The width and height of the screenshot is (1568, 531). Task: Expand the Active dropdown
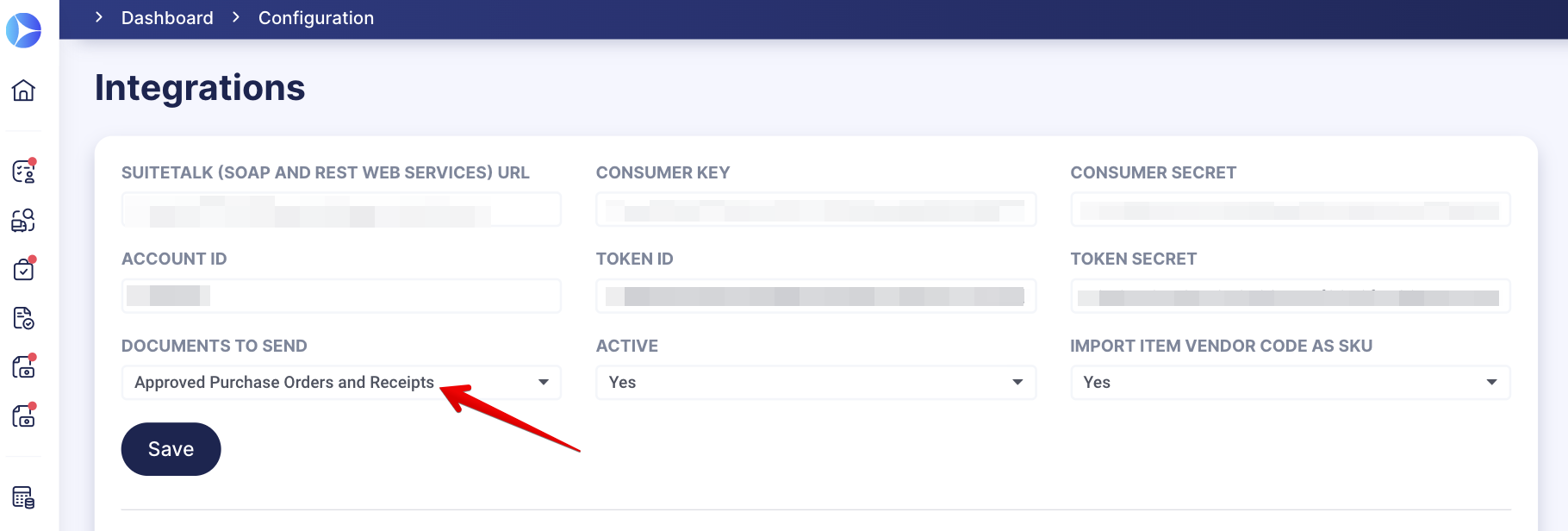pos(815,383)
